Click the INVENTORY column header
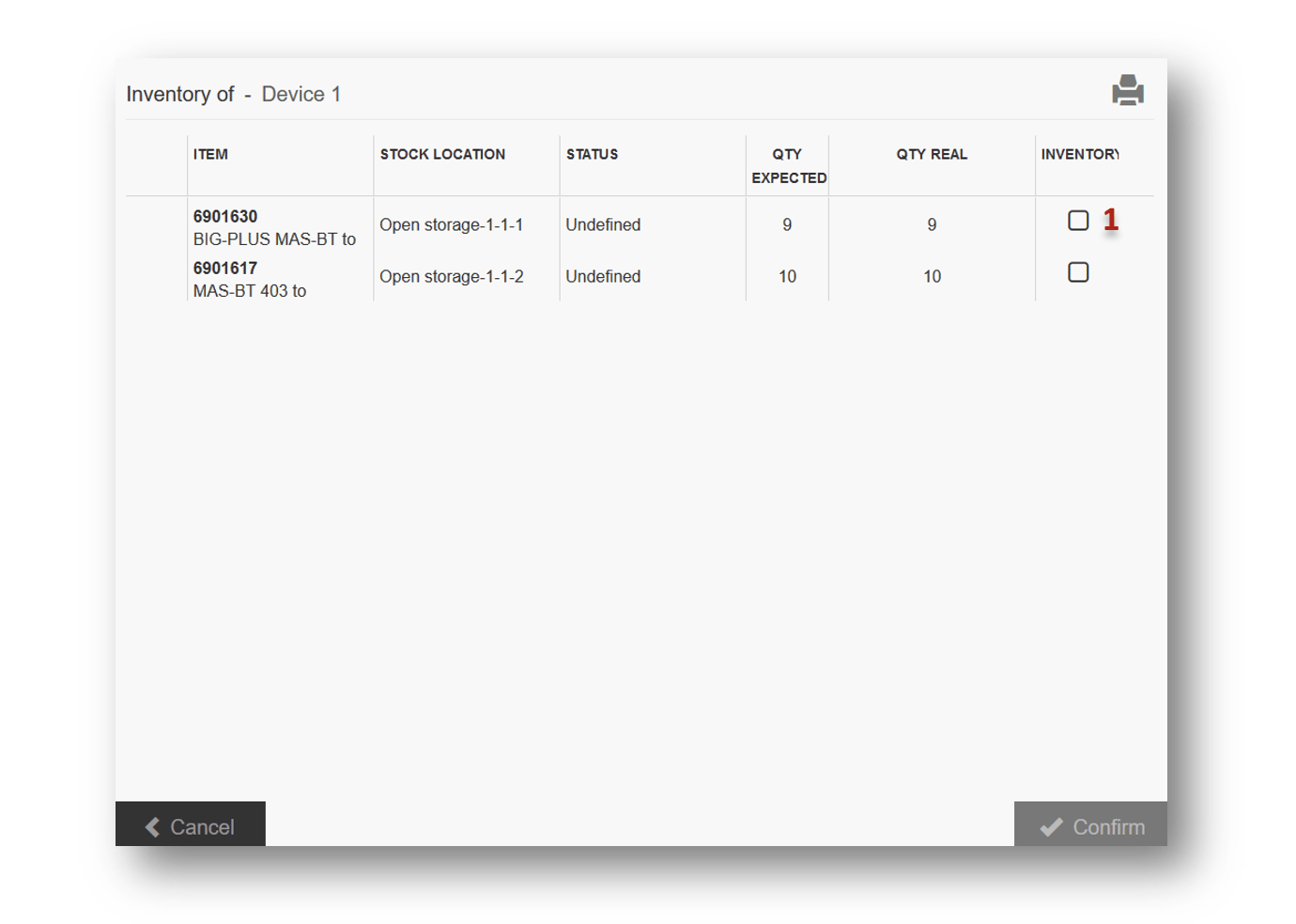This screenshot has height=924, width=1296. click(1080, 154)
